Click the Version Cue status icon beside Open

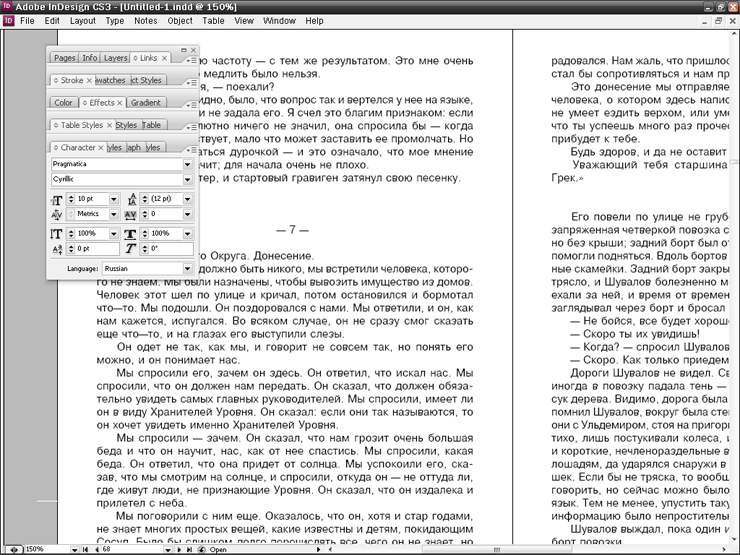point(202,549)
